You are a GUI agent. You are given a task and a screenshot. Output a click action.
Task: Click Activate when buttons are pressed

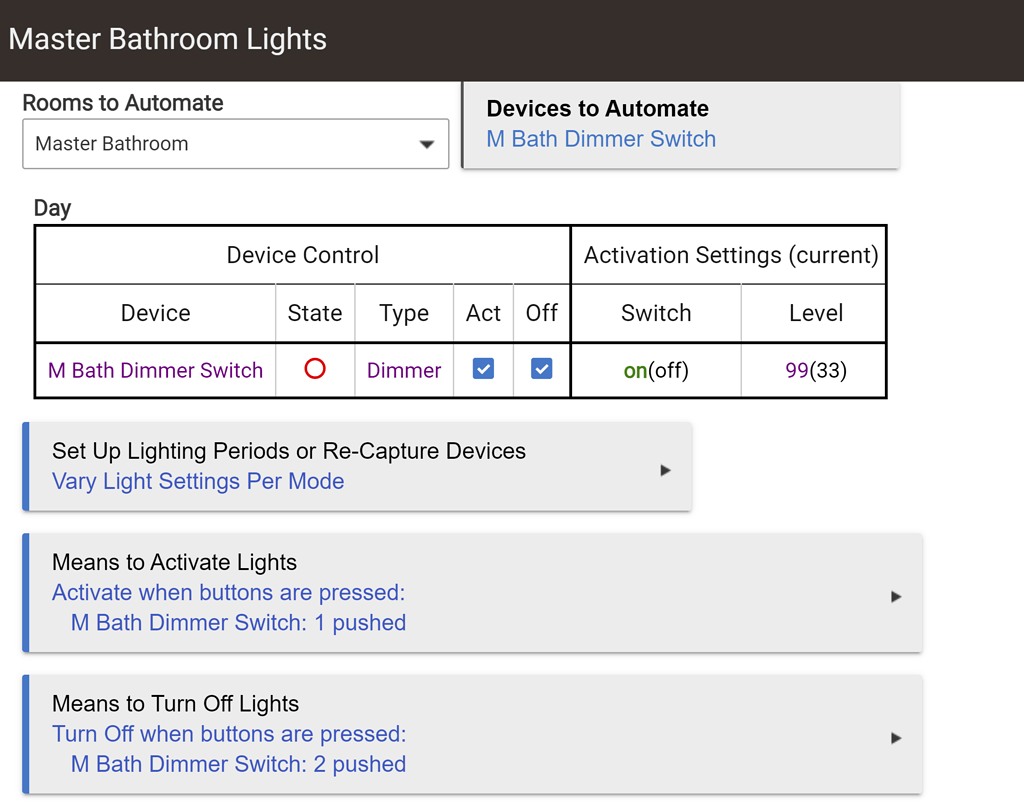(228, 592)
